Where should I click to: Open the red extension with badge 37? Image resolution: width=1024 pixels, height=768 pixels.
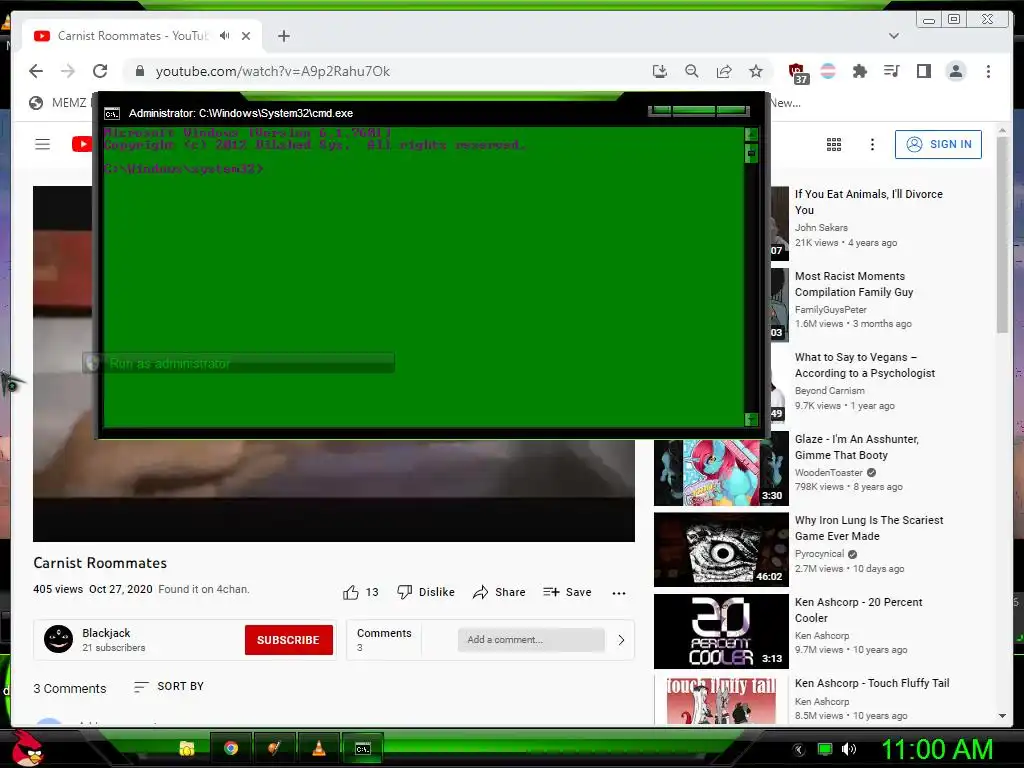pos(797,72)
